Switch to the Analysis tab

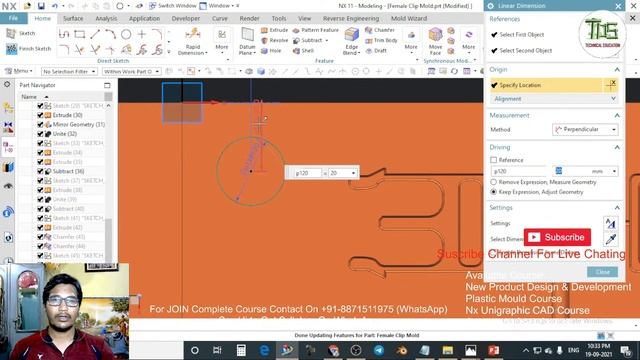(x=106, y=18)
